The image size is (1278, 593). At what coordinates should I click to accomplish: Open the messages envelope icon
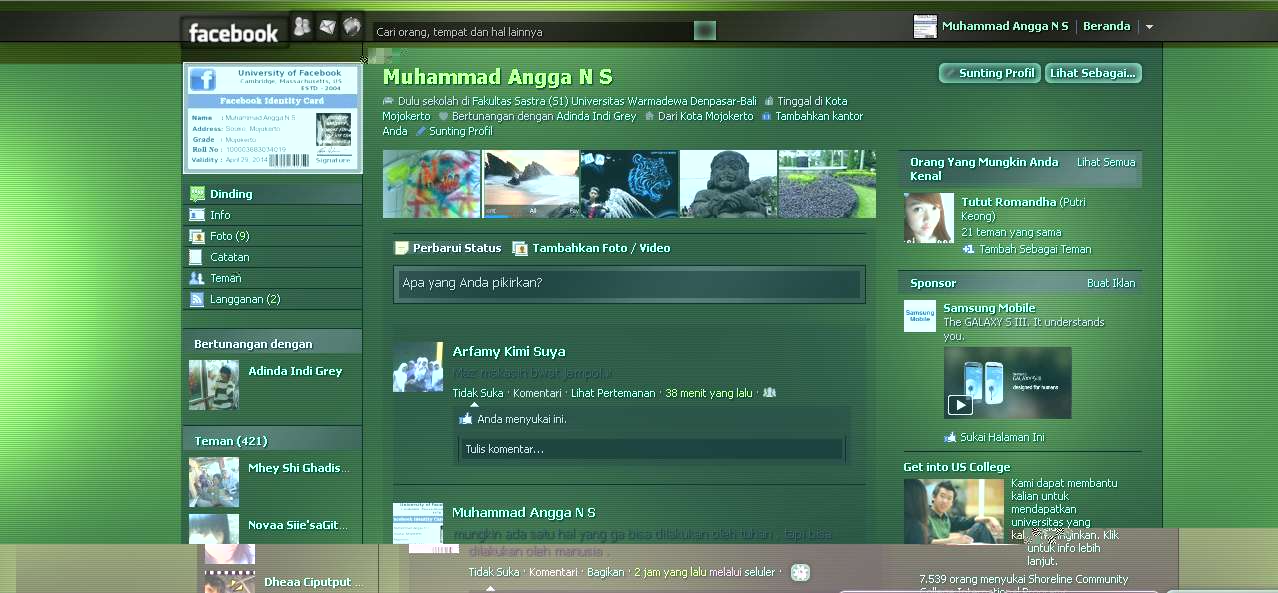[327, 27]
